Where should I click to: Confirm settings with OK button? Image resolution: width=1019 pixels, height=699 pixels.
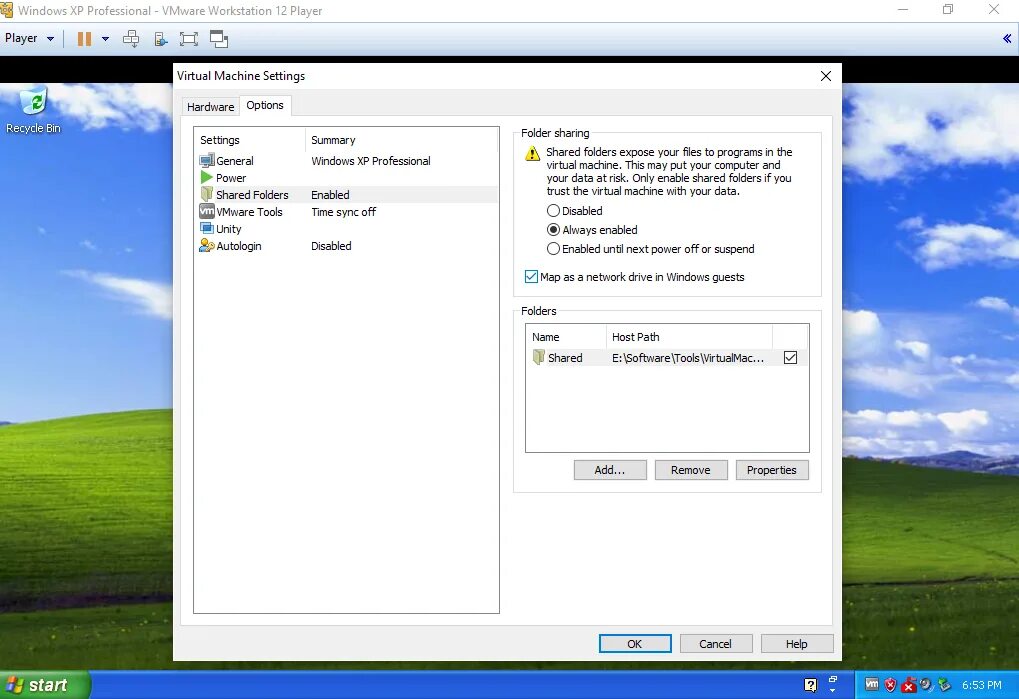(635, 644)
